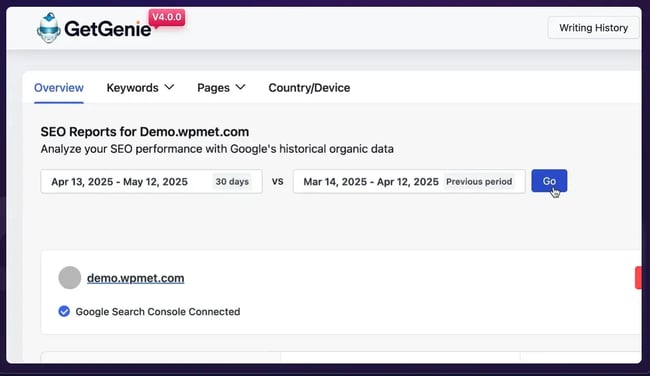Click the blue Go button
Image resolution: width=650 pixels, height=376 pixels.
[549, 181]
